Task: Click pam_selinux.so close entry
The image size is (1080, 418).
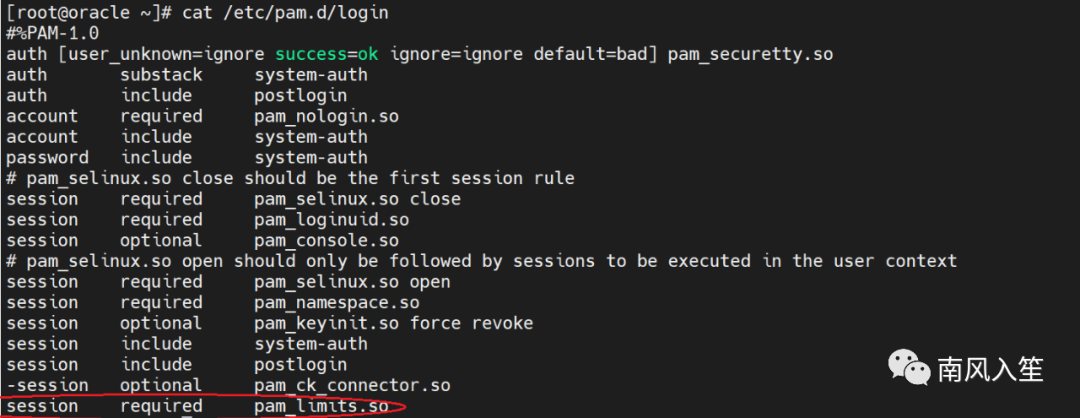Action: [357, 199]
